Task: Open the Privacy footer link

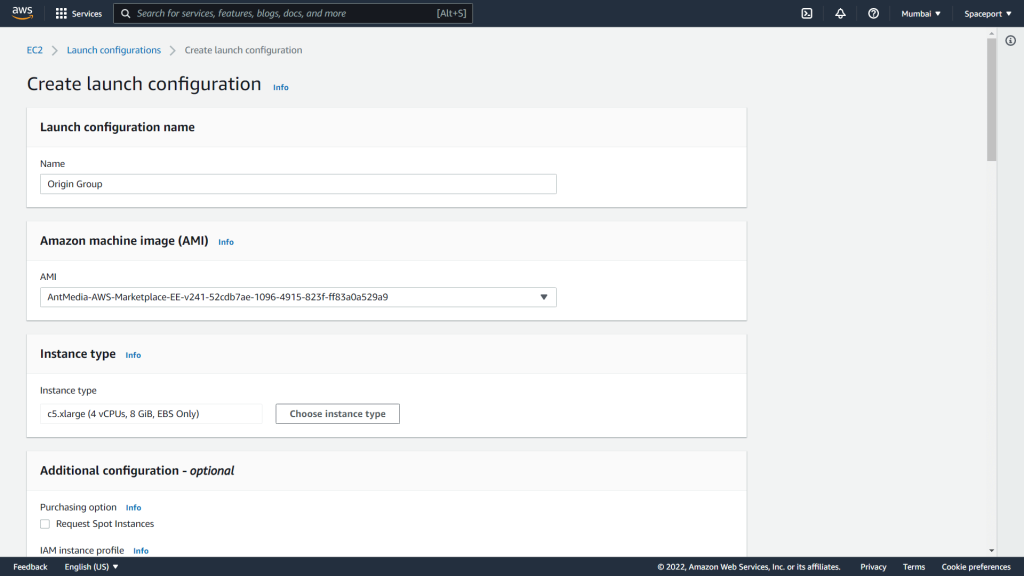Action: pyautogui.click(x=873, y=567)
